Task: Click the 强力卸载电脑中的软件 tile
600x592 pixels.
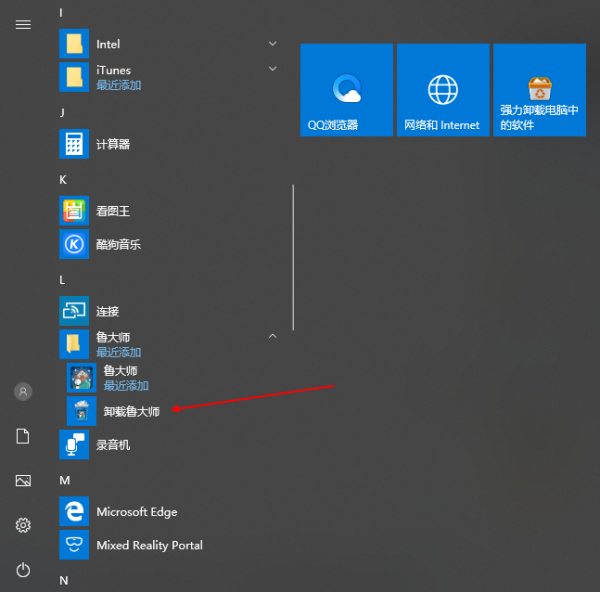Action: point(539,90)
